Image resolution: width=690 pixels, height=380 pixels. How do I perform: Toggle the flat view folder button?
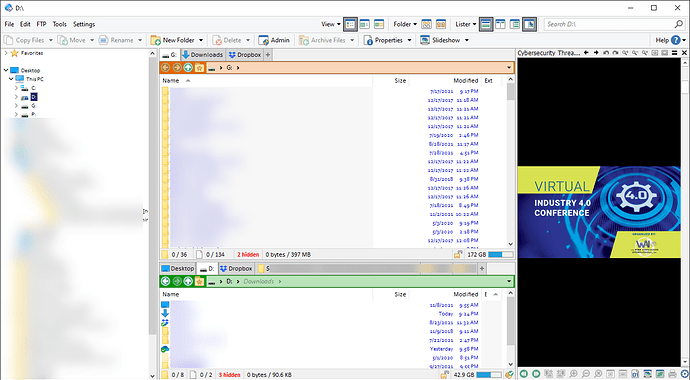click(x=426, y=24)
